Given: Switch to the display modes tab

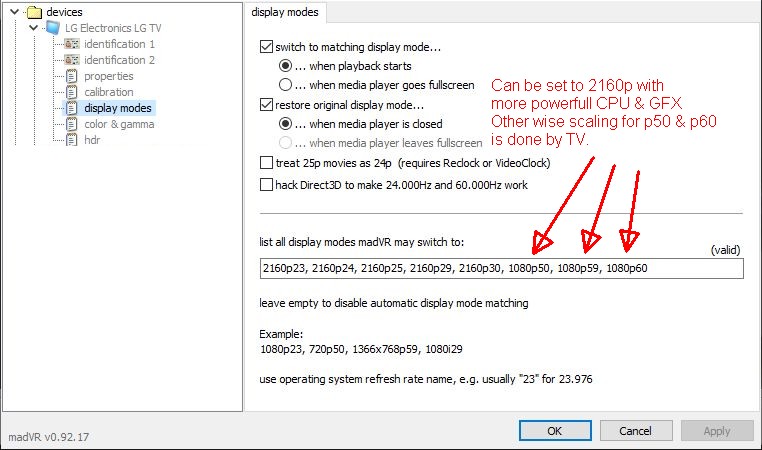Looking at the screenshot, I should [285, 12].
